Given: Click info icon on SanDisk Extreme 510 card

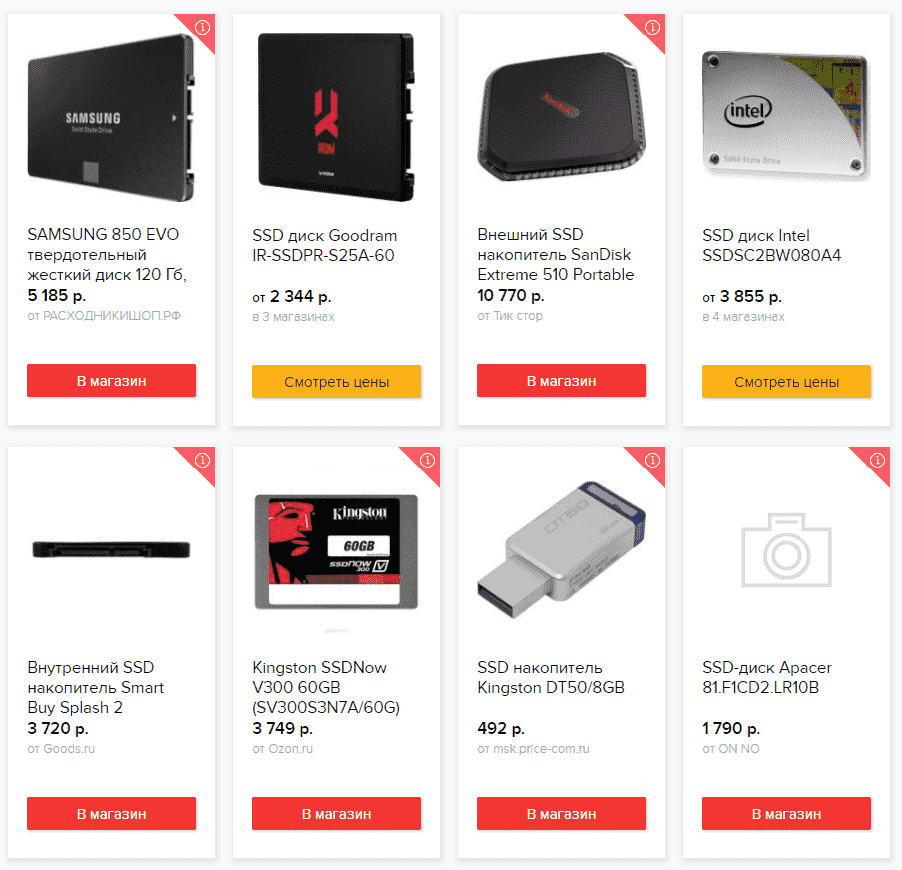Looking at the screenshot, I should click(x=652, y=27).
